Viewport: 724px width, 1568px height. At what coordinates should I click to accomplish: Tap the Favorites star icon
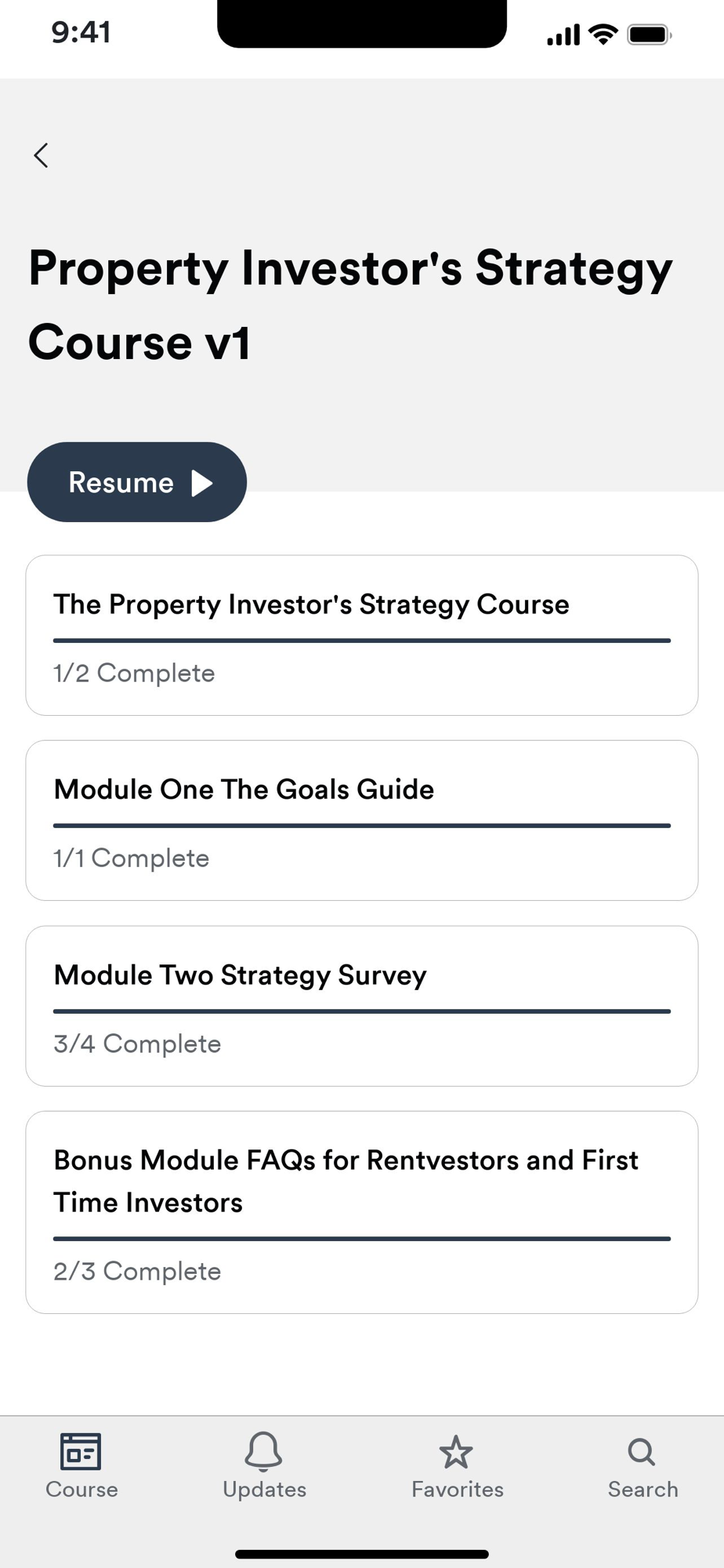[456, 1453]
